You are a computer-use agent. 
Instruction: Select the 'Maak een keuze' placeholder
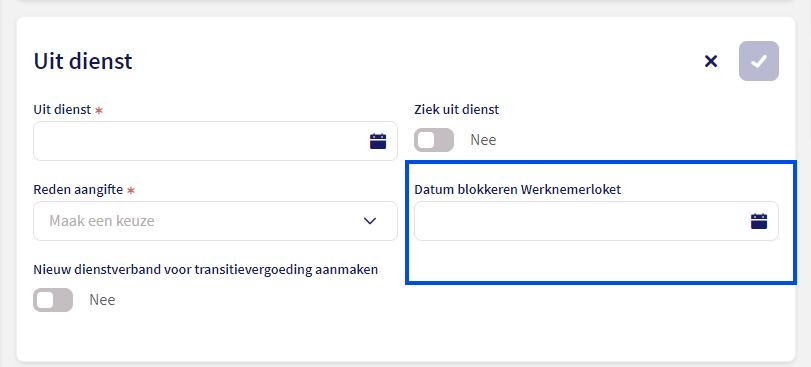[x=102, y=221]
